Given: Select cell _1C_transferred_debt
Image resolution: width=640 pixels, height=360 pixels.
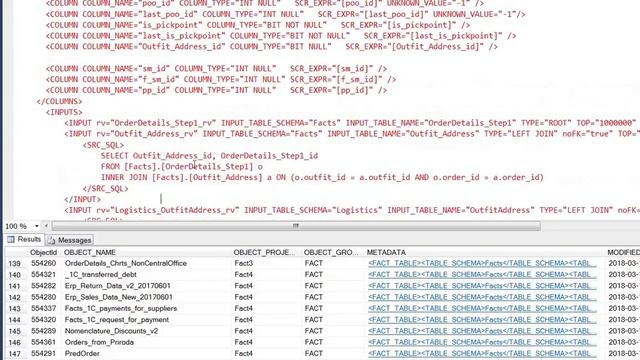Looking at the screenshot, I should tap(100, 275).
